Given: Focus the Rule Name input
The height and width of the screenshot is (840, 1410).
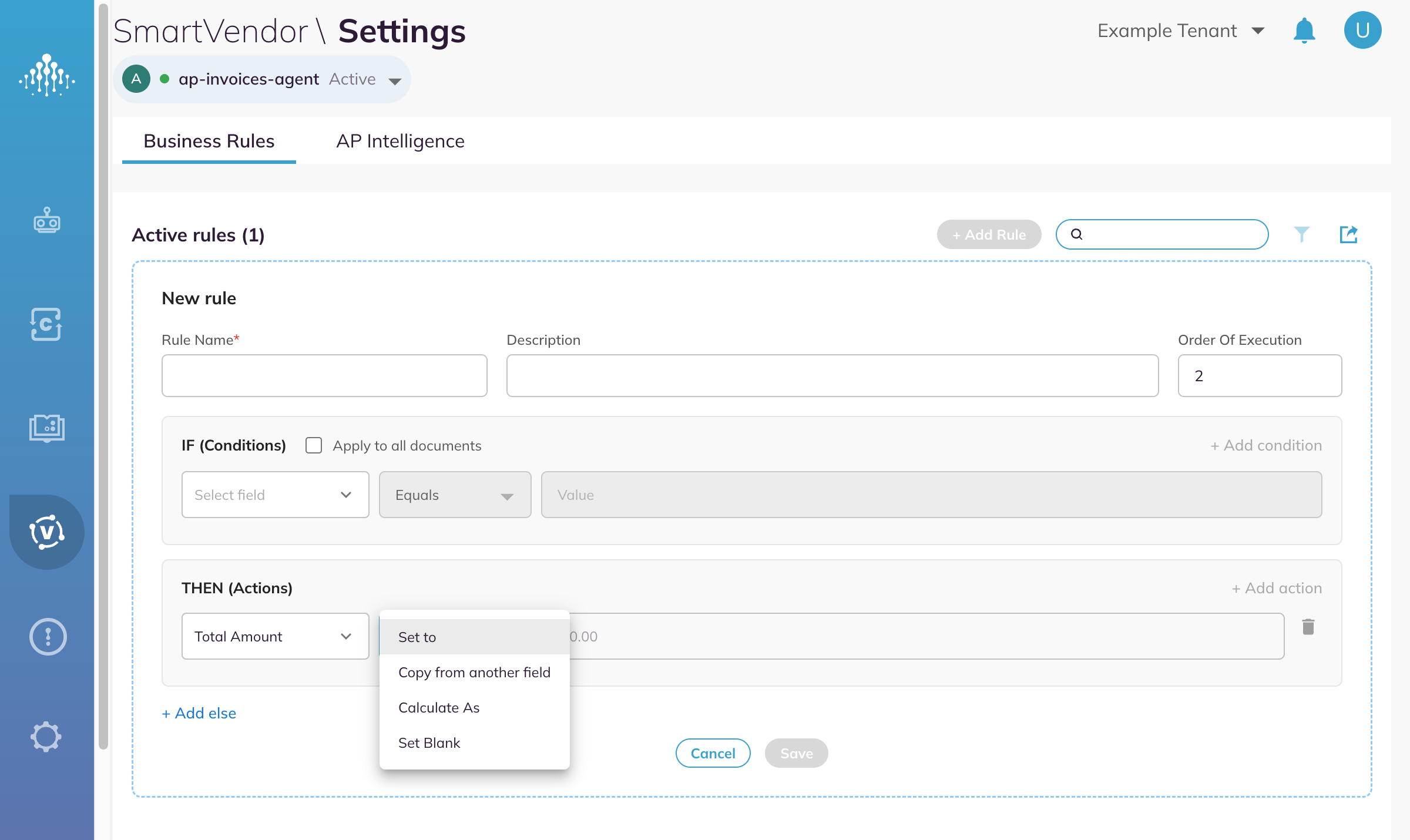Looking at the screenshot, I should pyautogui.click(x=324, y=375).
